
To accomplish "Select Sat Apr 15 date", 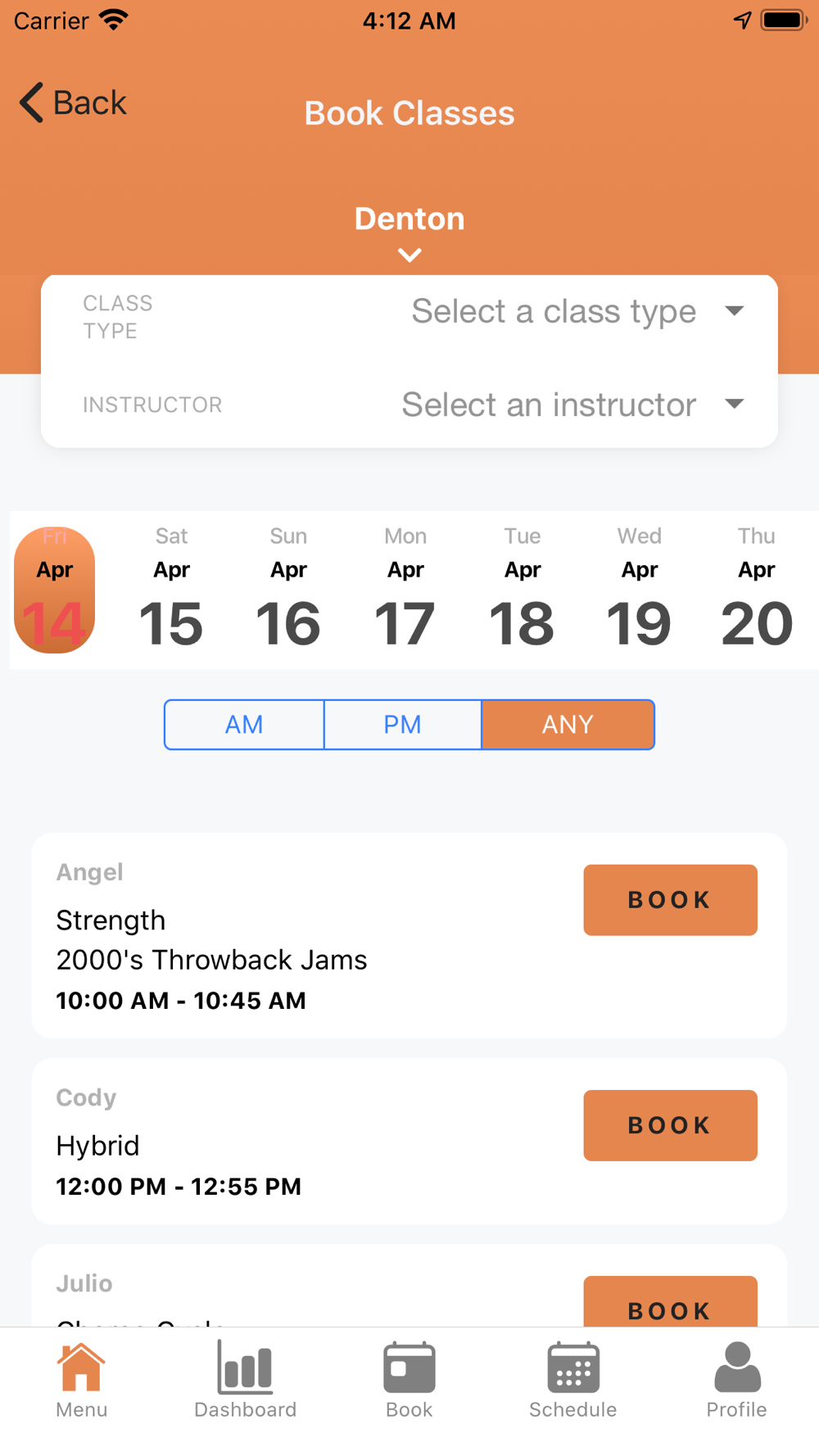I will [171, 590].
